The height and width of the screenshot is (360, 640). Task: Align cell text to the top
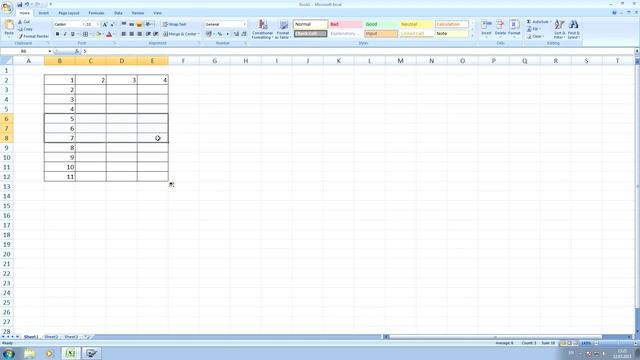pyautogui.click(x=124, y=24)
